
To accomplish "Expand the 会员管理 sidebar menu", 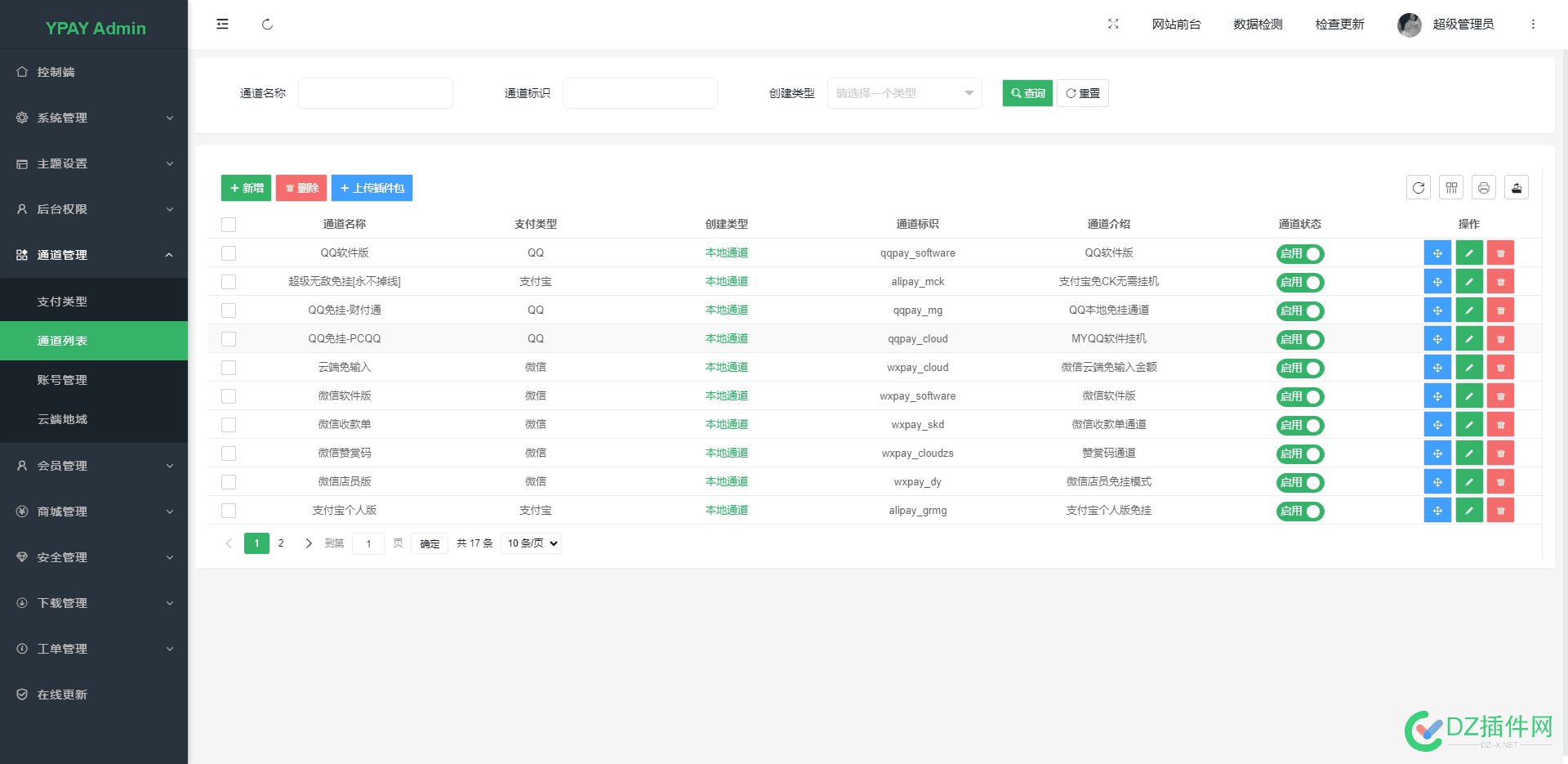I will tap(94, 466).
